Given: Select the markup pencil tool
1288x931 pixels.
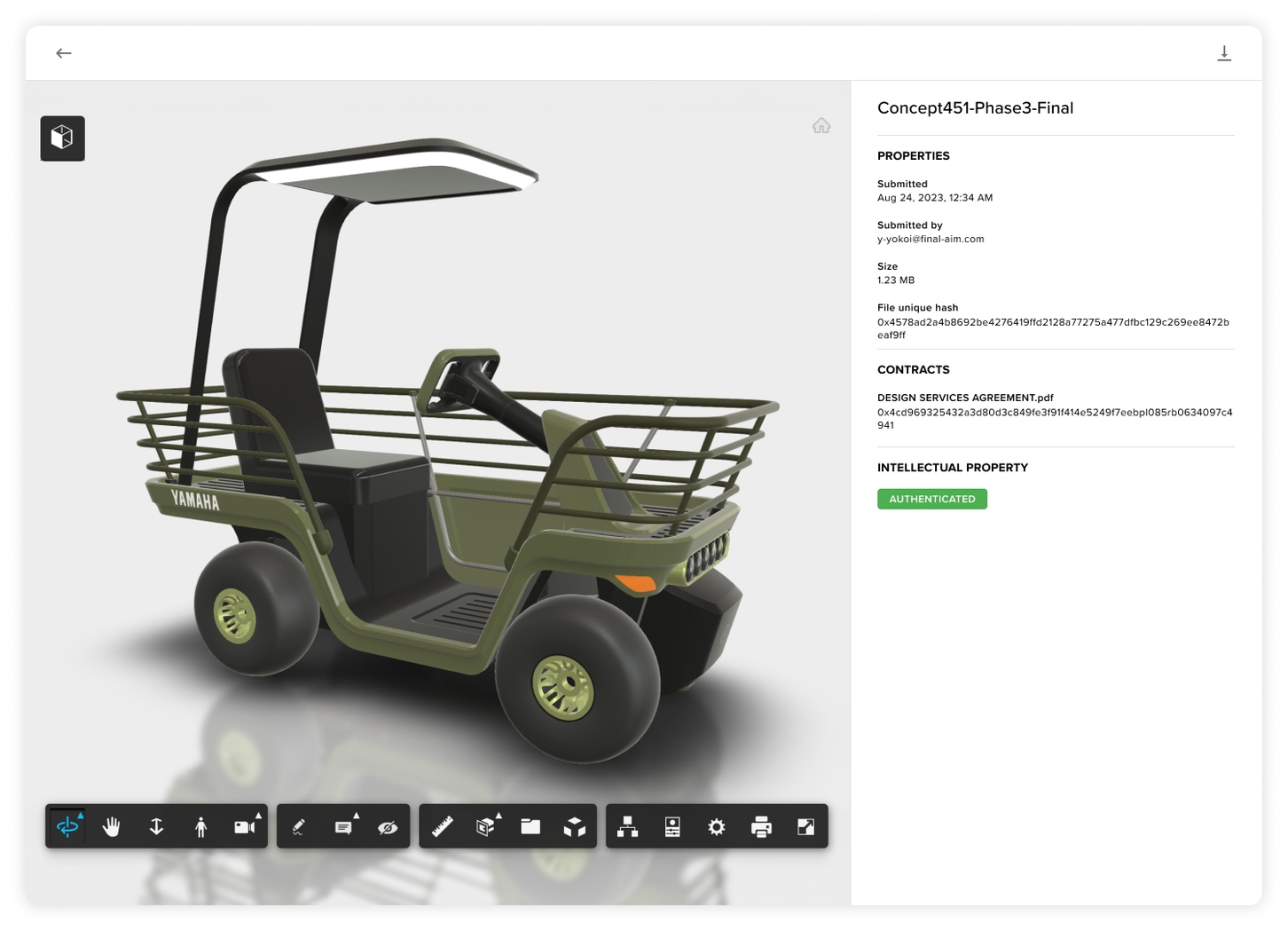Looking at the screenshot, I should 299,826.
